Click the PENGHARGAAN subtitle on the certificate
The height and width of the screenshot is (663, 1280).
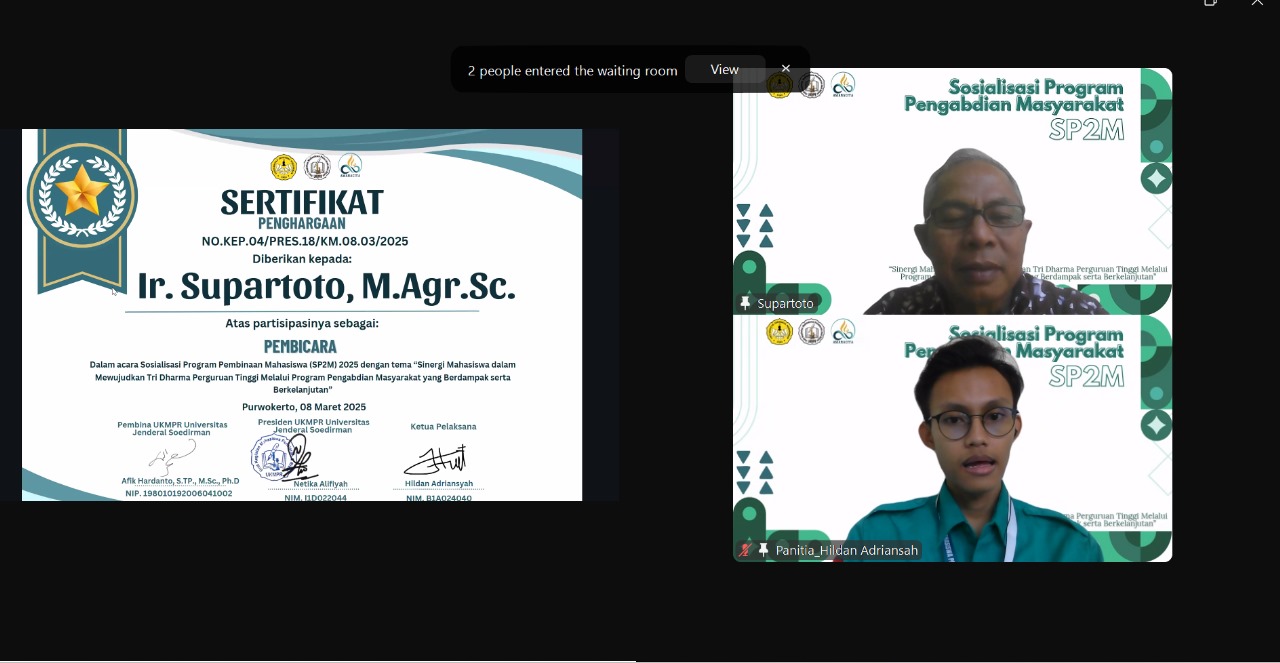[x=302, y=224]
